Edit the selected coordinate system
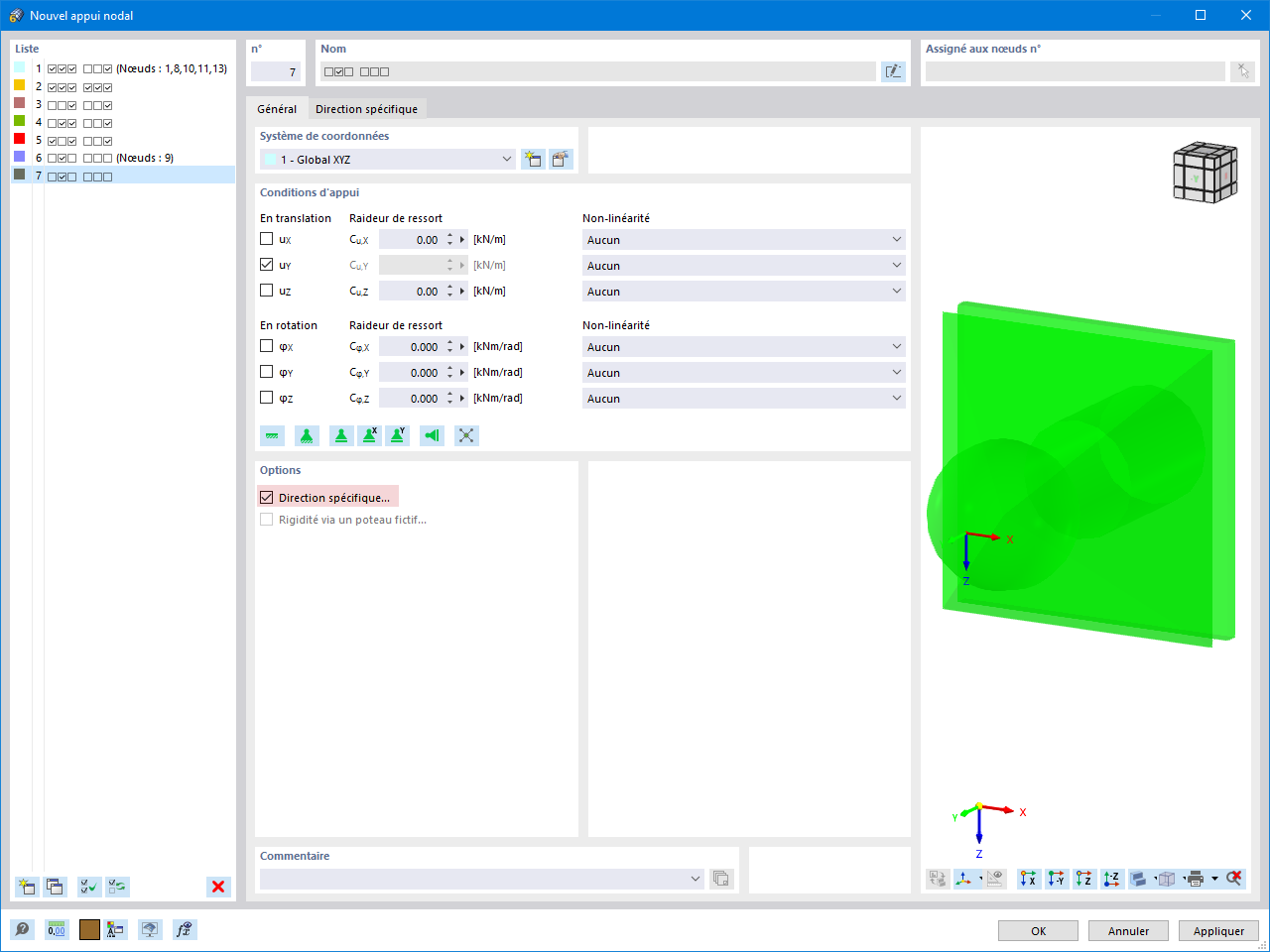 [561, 159]
